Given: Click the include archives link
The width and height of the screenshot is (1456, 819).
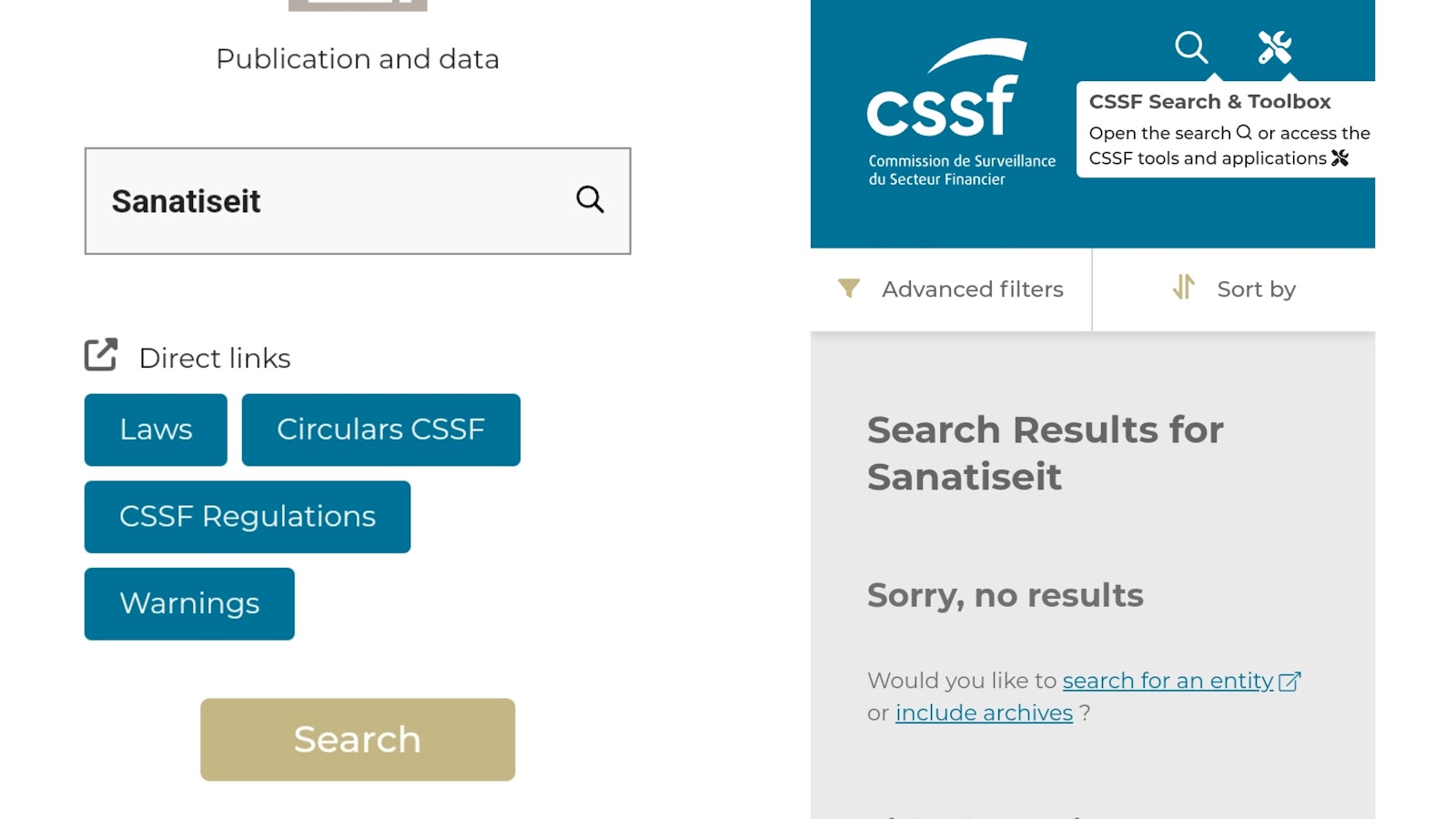Looking at the screenshot, I should (984, 713).
